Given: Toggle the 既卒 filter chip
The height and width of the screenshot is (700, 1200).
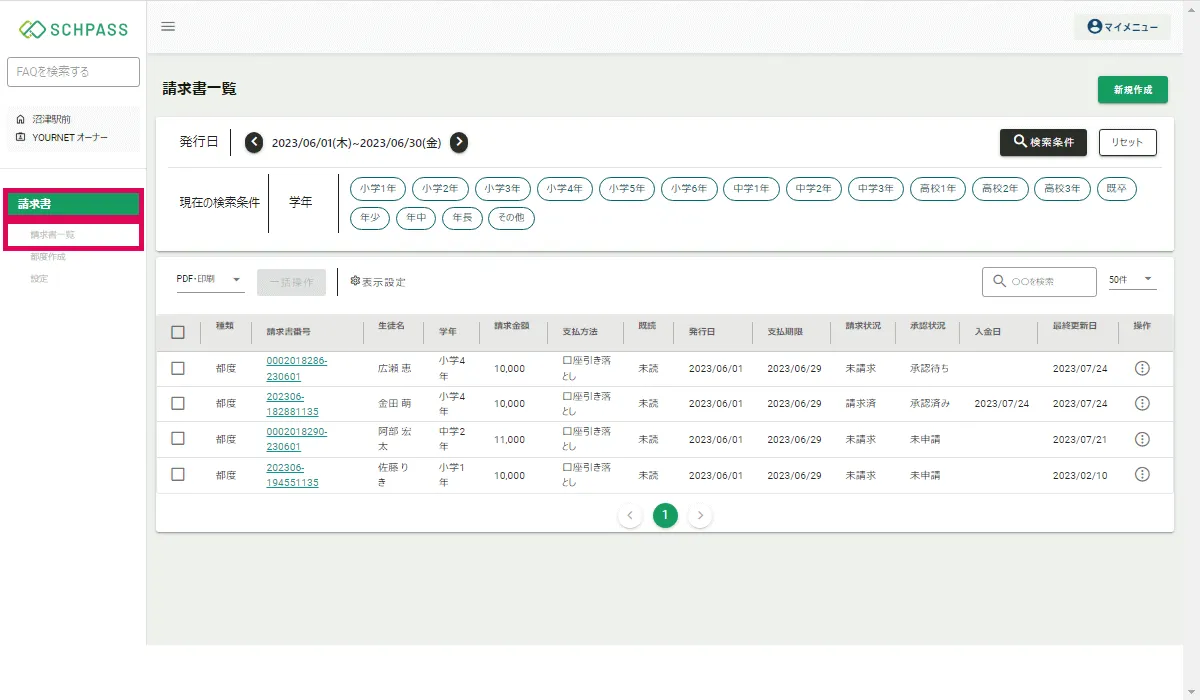Looking at the screenshot, I should click(1116, 188).
